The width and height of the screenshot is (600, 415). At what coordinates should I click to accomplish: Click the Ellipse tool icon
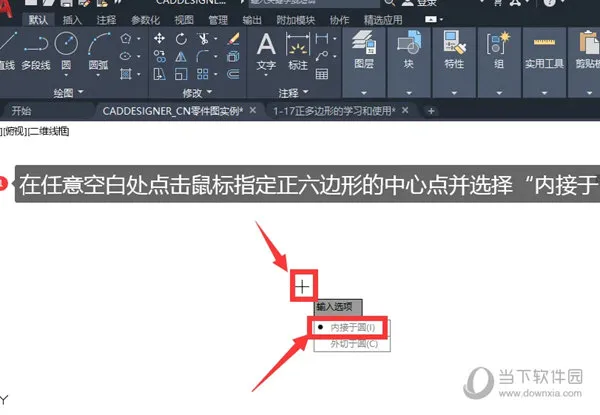coord(126,56)
